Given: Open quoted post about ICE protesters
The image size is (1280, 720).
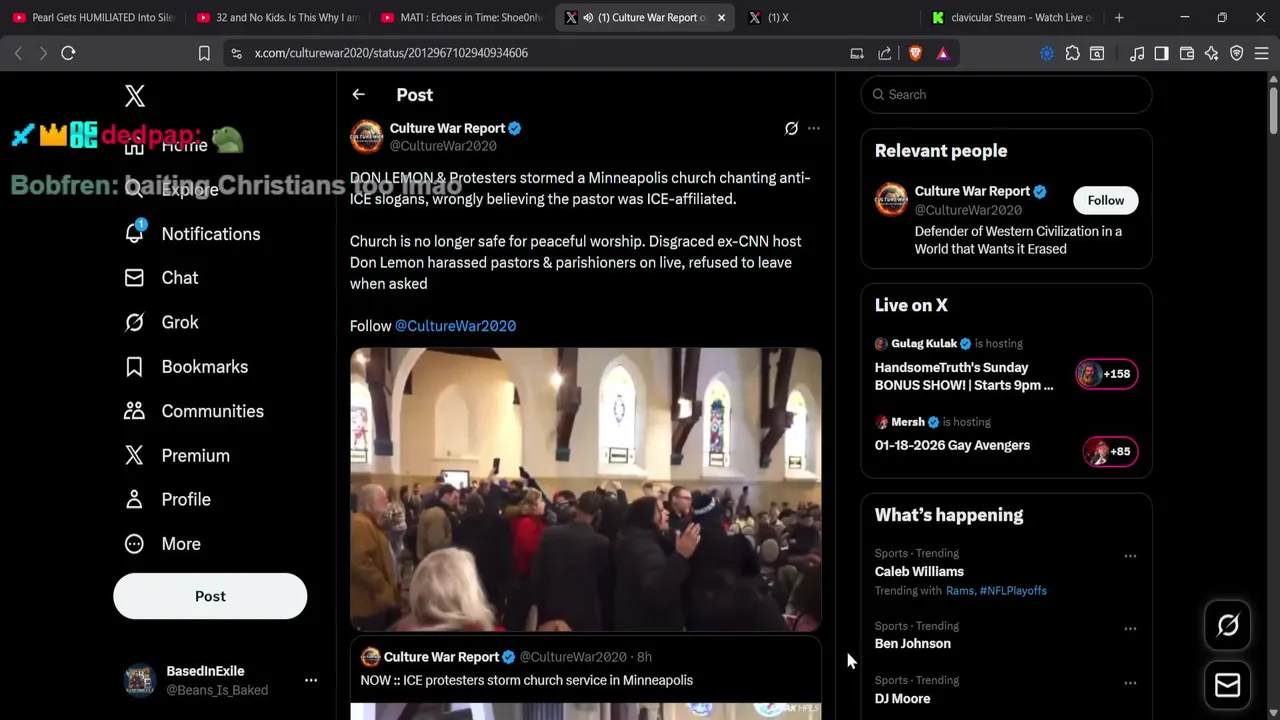Looking at the screenshot, I should pyautogui.click(x=585, y=678).
